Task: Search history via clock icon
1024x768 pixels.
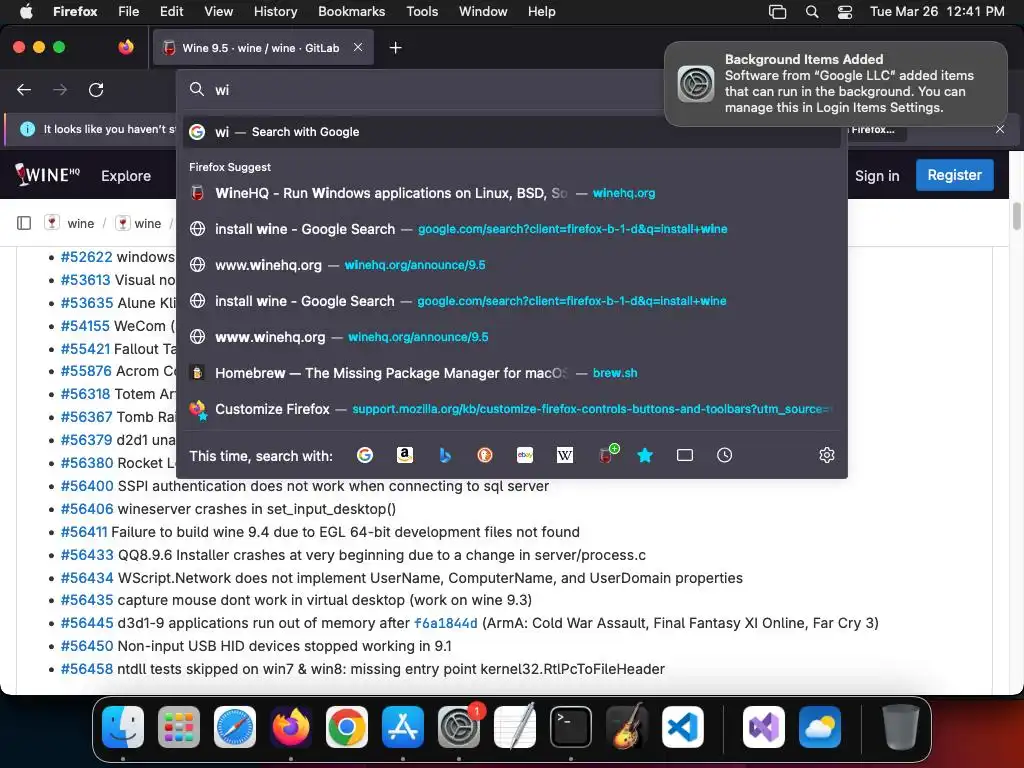Action: tap(724, 455)
